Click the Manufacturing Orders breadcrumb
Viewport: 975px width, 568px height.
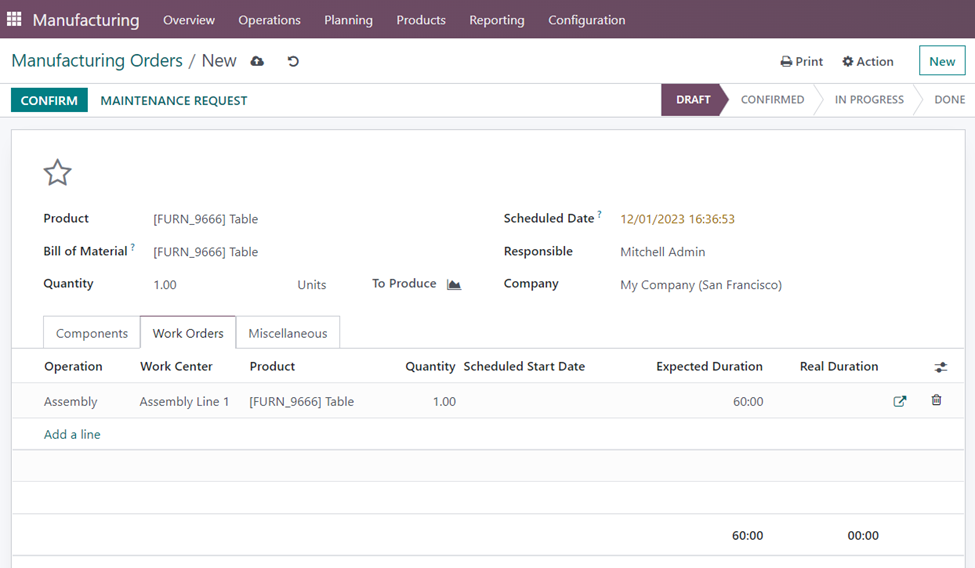[97, 61]
